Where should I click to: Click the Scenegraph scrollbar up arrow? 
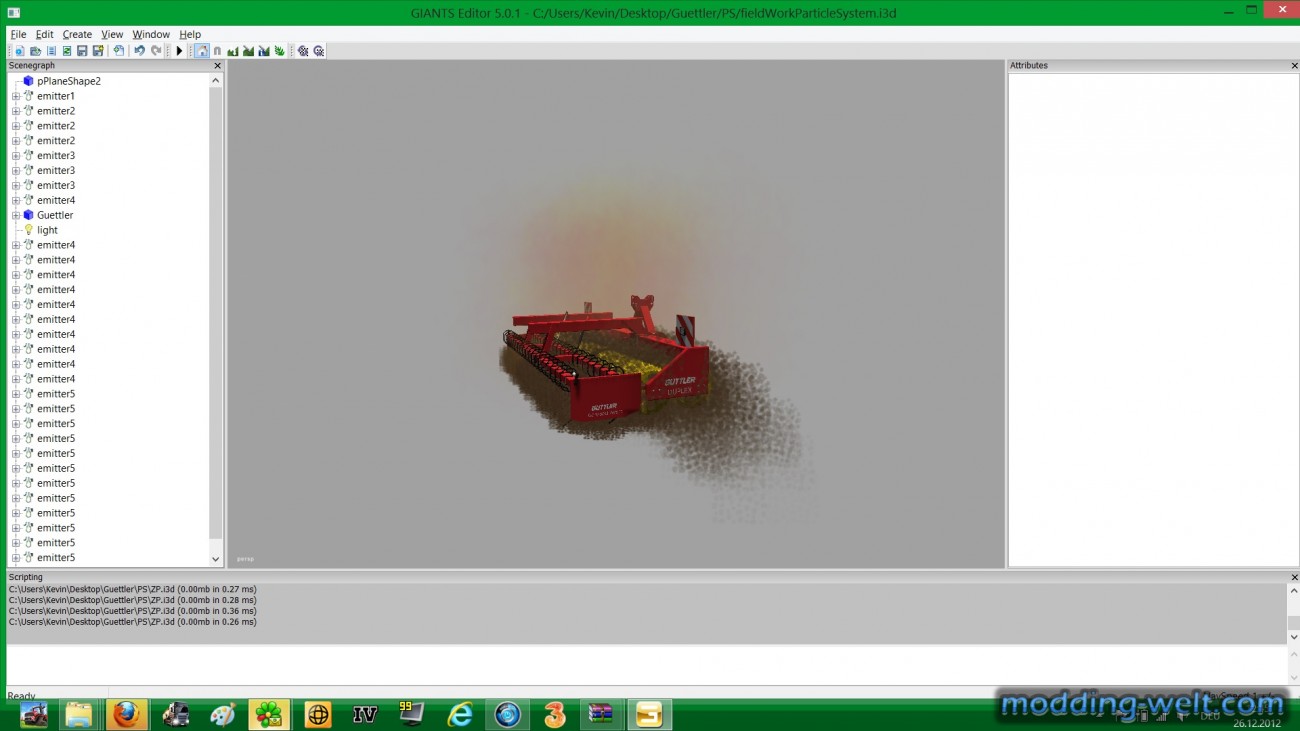coord(216,81)
